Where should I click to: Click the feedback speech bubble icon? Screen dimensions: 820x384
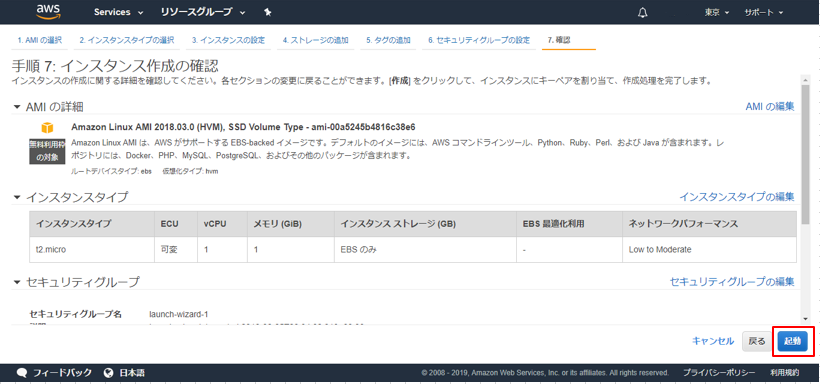coord(21,373)
